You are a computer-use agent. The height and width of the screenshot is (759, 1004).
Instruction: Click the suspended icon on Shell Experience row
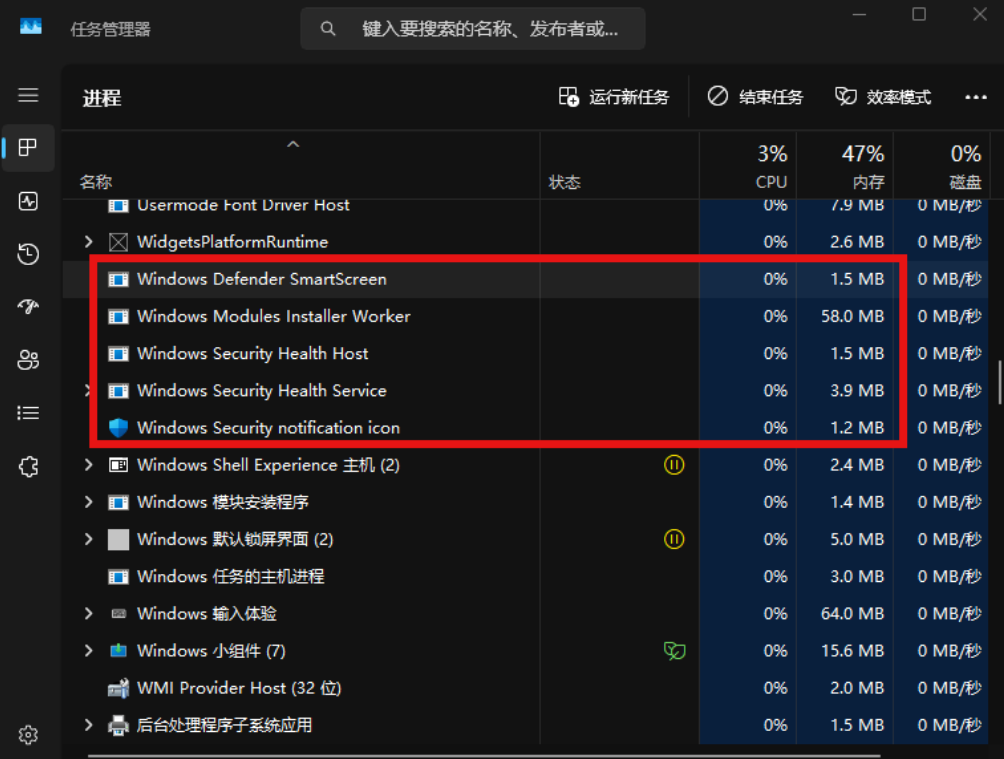click(674, 465)
